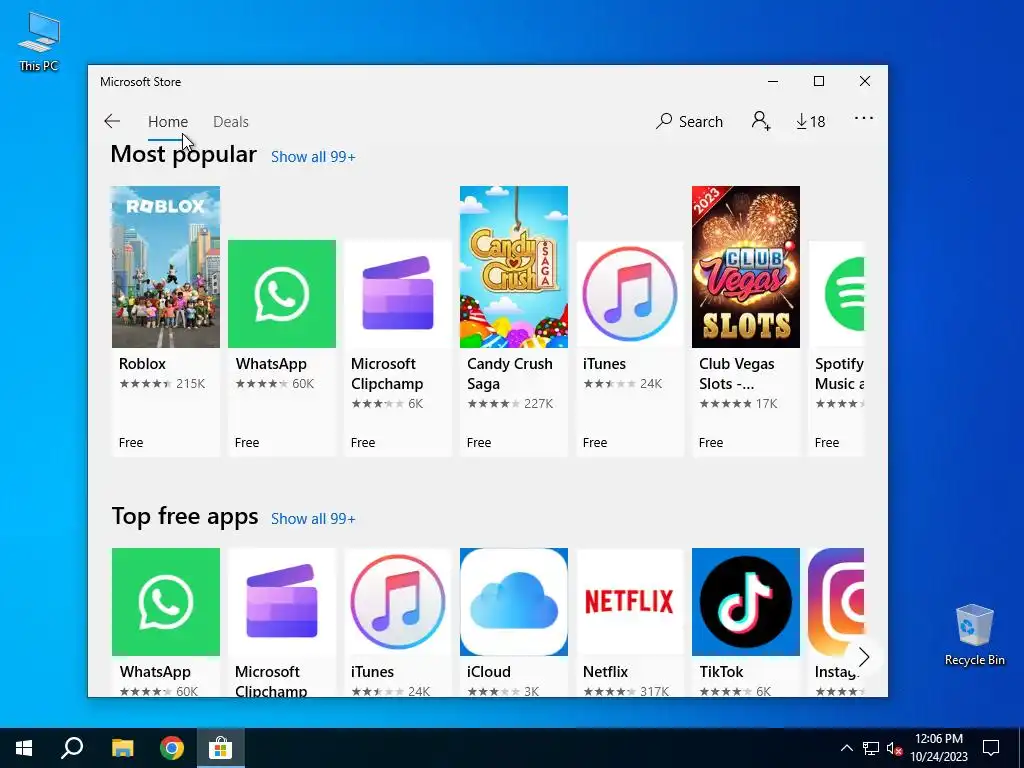
Task: Minimize the Microsoft Store window
Action: click(773, 81)
